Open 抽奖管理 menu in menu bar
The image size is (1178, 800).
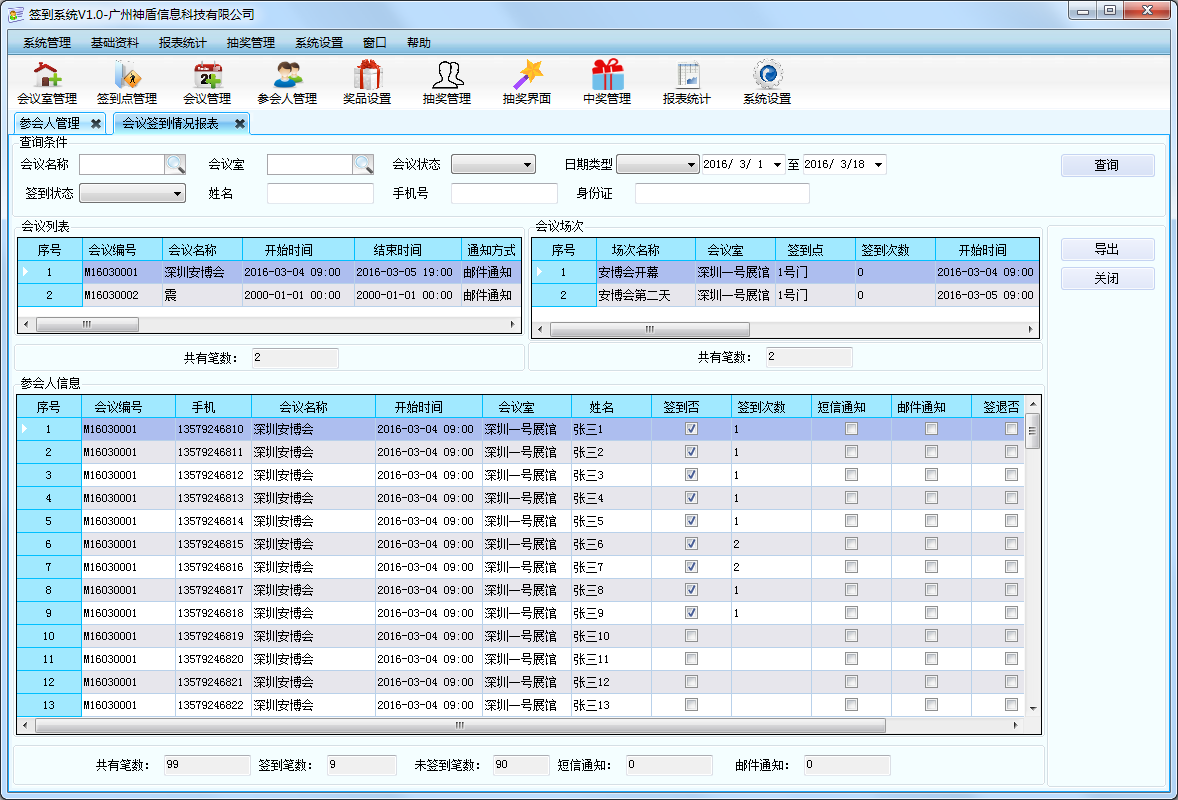coord(250,43)
